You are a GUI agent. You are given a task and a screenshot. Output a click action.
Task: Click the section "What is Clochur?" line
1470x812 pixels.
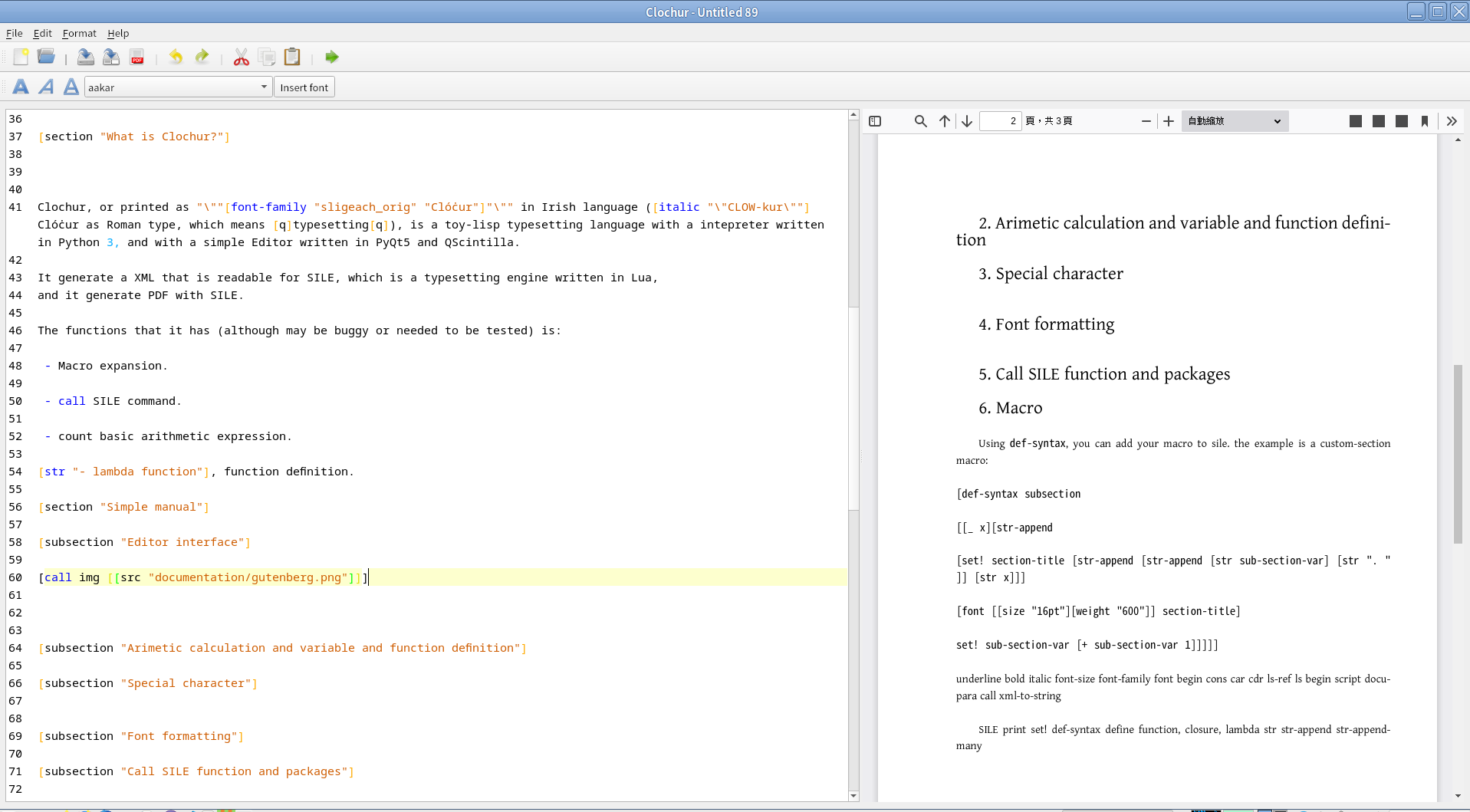point(134,136)
